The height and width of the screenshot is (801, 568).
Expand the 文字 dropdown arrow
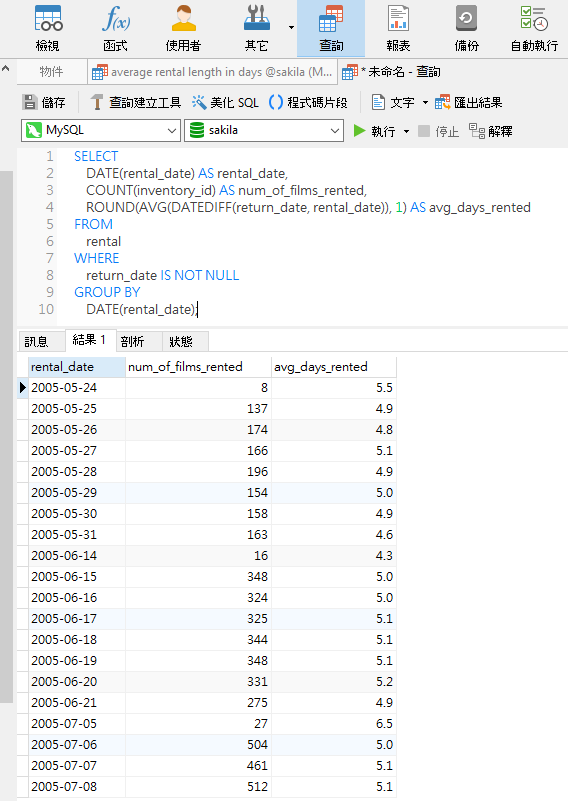[x=425, y=103]
